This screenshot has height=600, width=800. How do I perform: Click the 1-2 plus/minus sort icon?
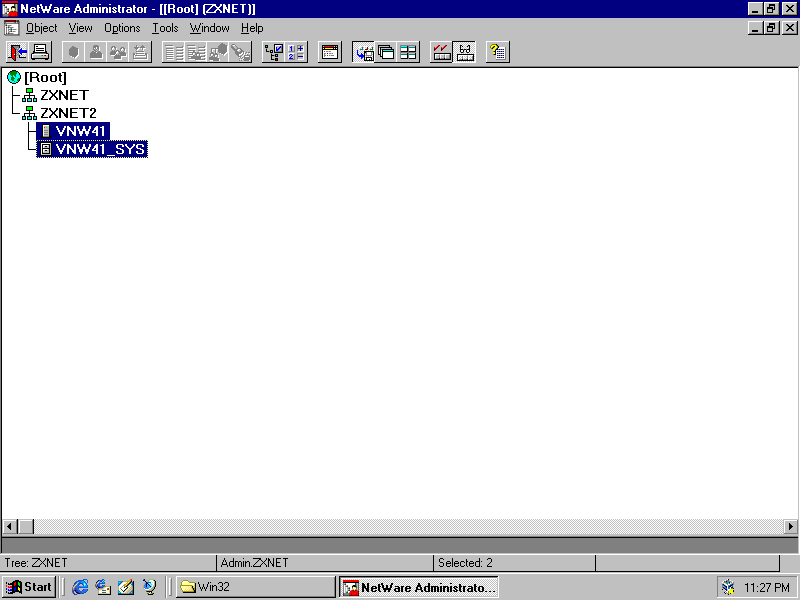point(296,52)
